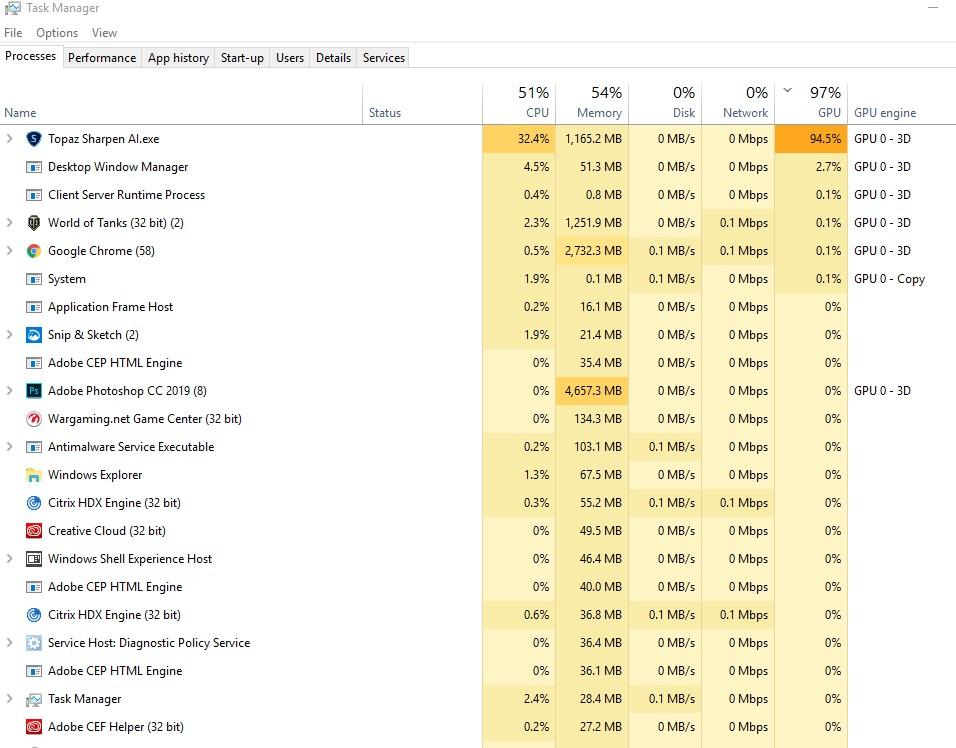
Task: Sort by the Status column header
Action: point(422,104)
